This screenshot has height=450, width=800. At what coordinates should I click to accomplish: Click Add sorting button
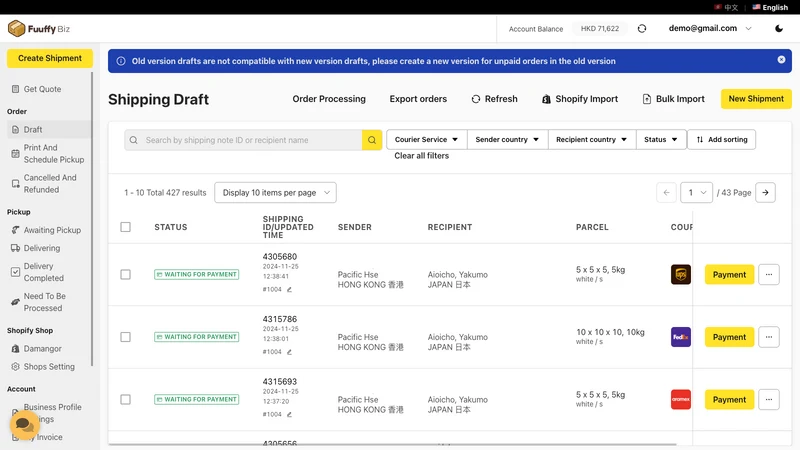coord(721,139)
